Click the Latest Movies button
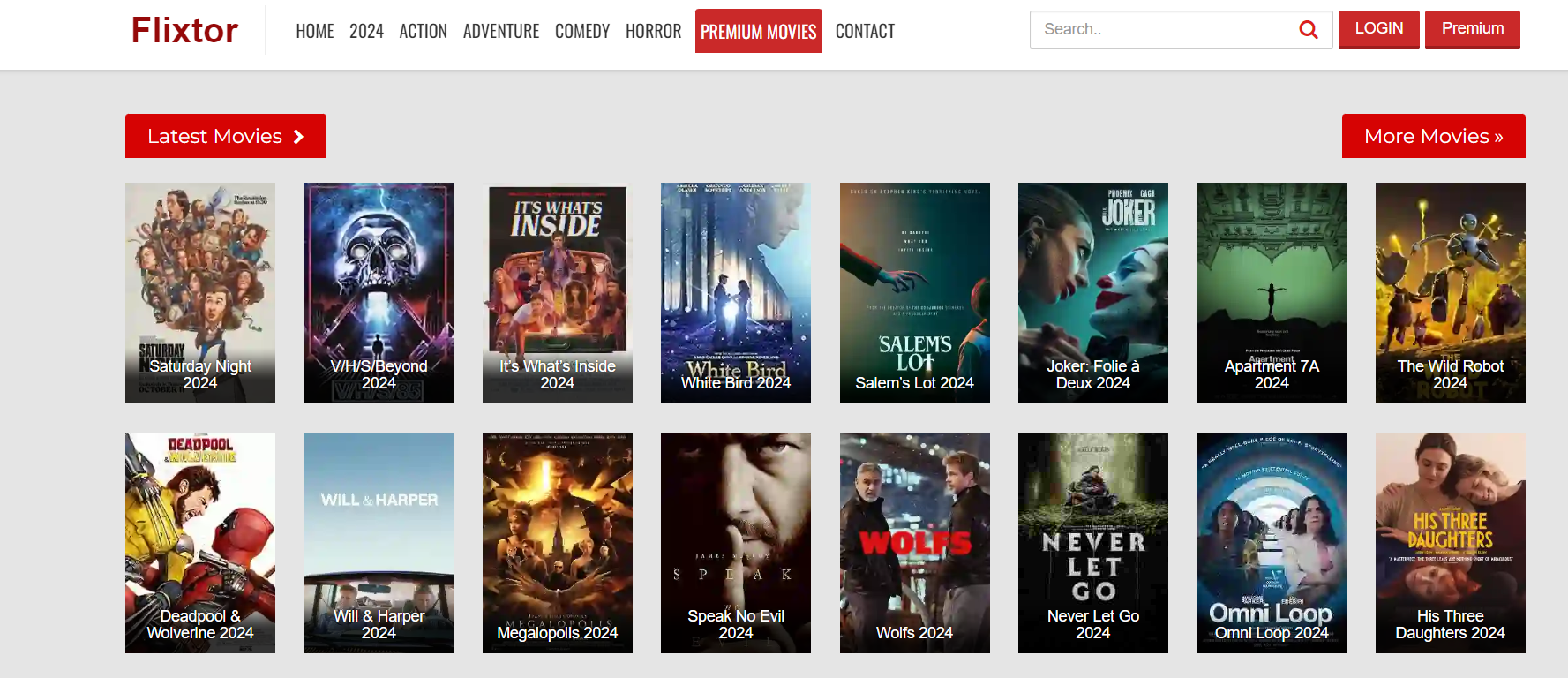Viewport: 1568px width, 678px height. coord(226,136)
